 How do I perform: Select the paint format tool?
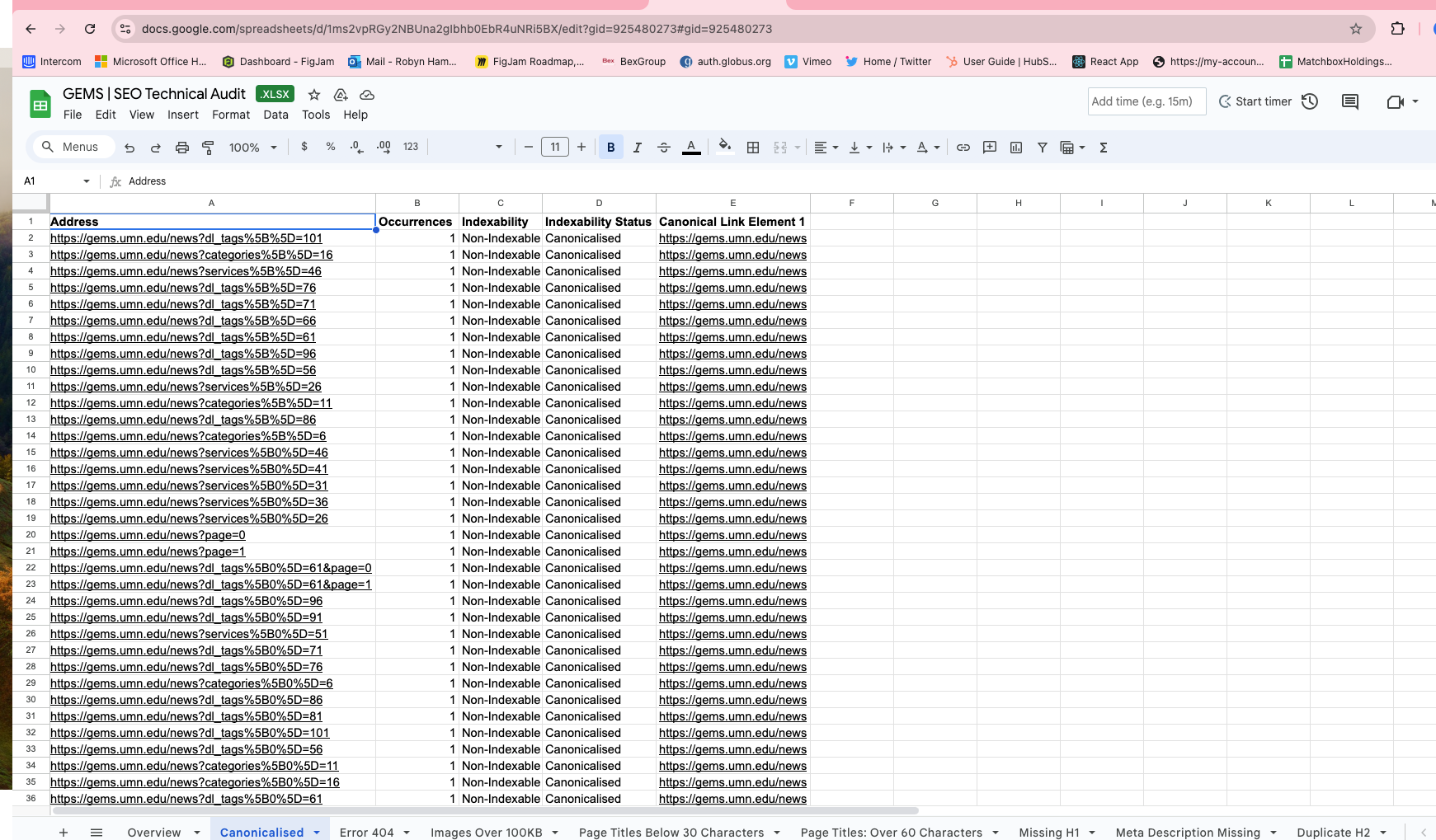pyautogui.click(x=208, y=148)
